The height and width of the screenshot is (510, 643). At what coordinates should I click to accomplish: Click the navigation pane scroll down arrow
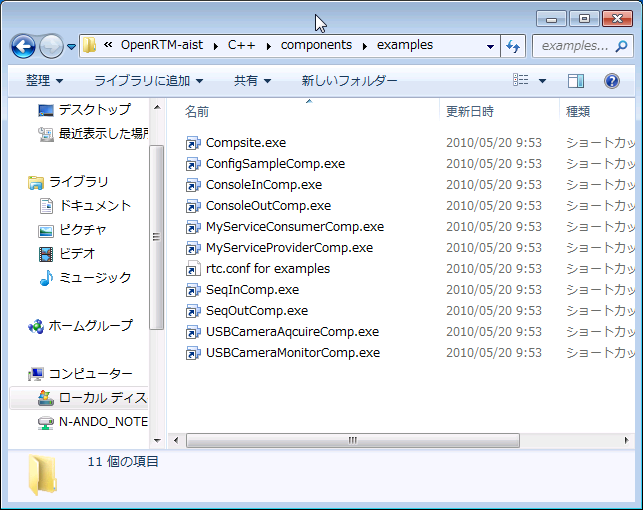pos(157,441)
